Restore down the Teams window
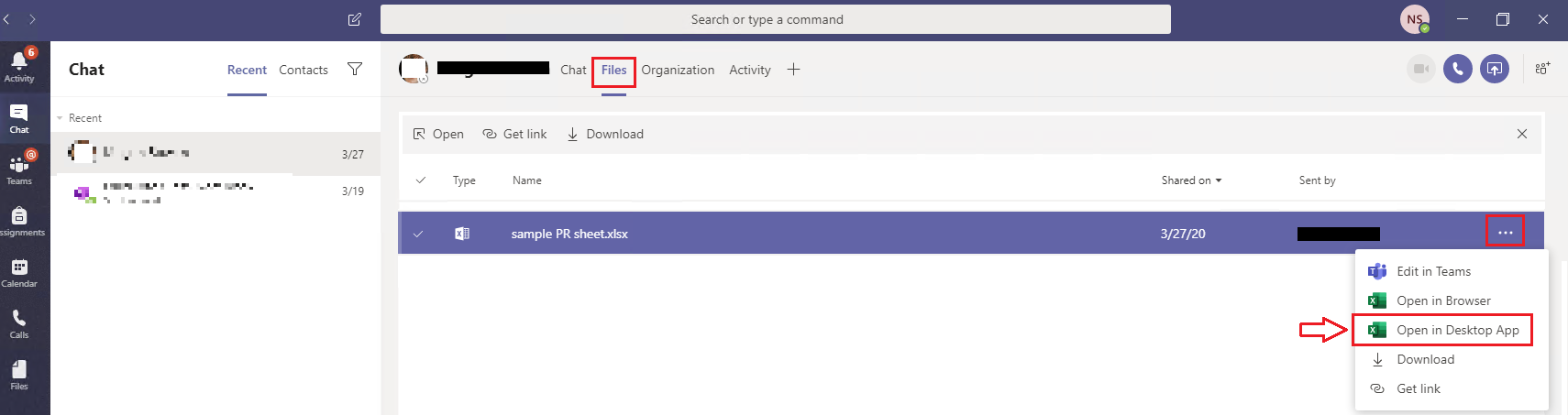Viewport: 1568px width, 415px height. pyautogui.click(x=1502, y=19)
